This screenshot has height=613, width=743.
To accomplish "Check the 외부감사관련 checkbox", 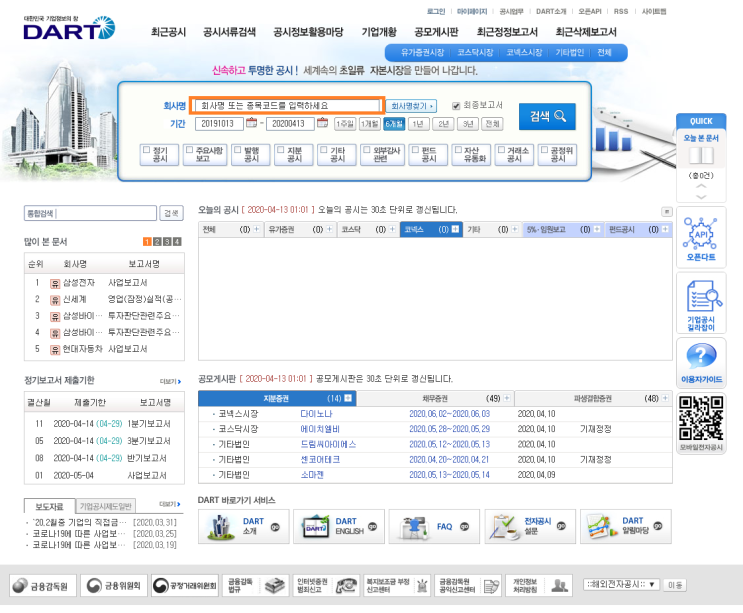I will [x=367, y=150].
